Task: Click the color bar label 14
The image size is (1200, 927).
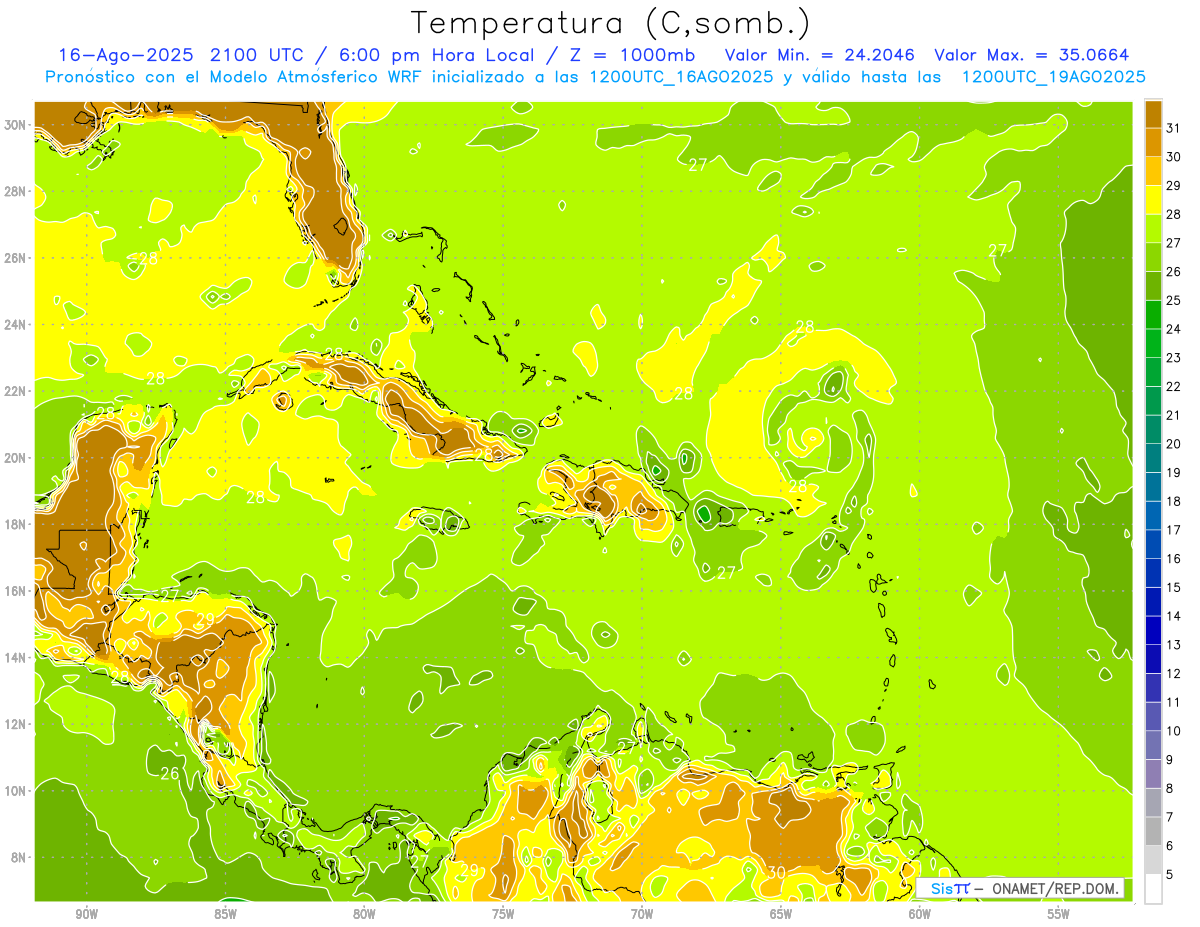Action: point(1173,616)
